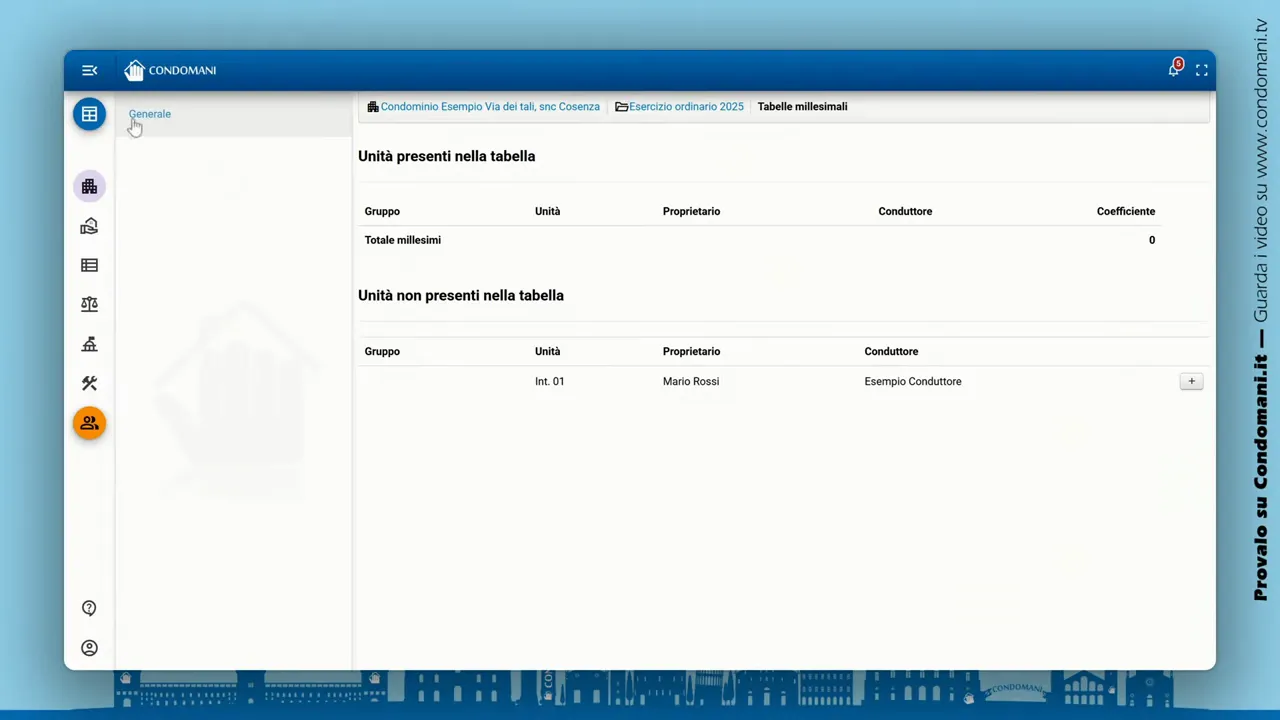Click the blue table grid icon
The height and width of the screenshot is (720, 1280).
point(89,114)
